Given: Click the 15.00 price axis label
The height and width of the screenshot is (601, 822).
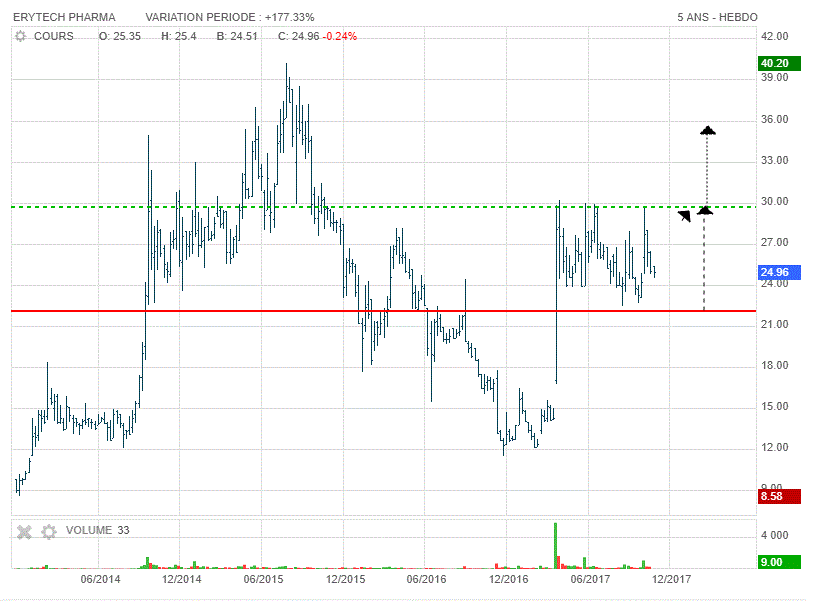Looking at the screenshot, I should pos(775,406).
